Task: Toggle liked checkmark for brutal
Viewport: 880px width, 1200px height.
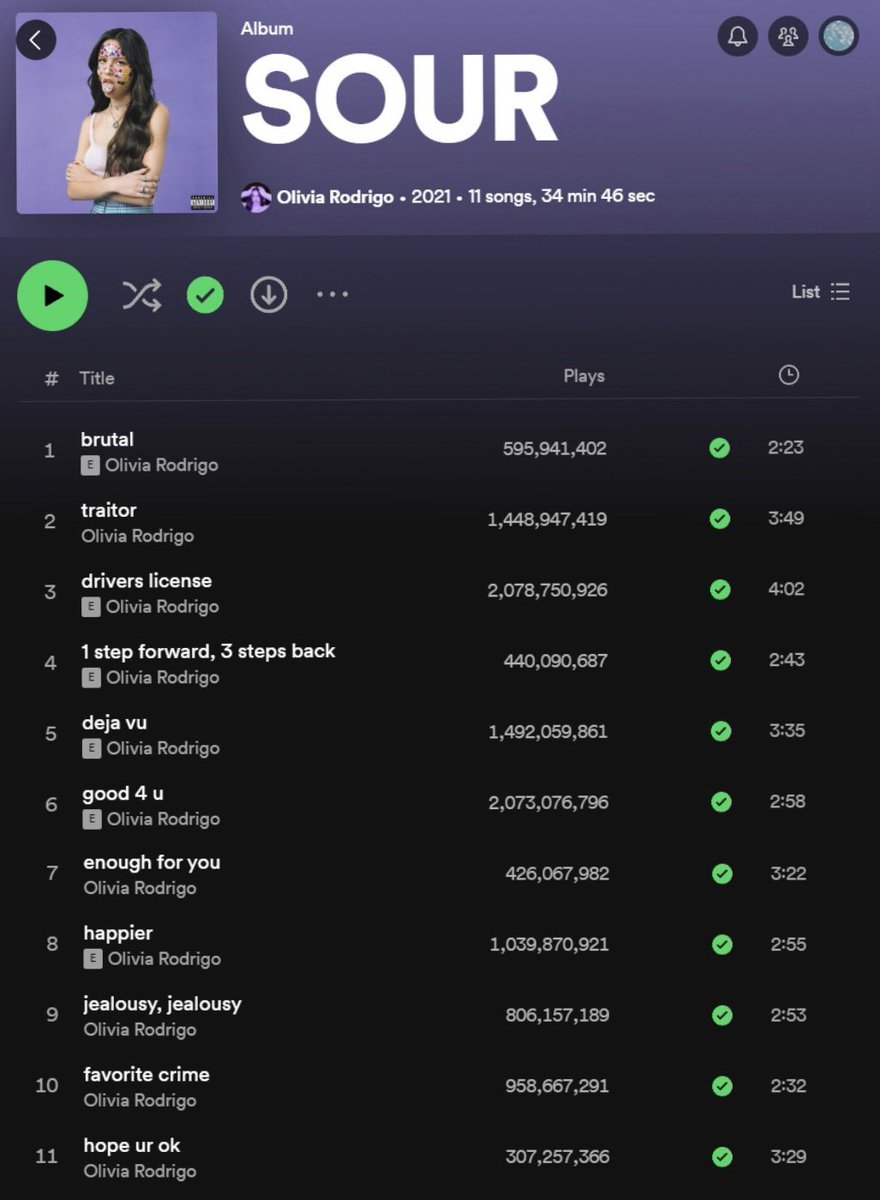Action: coord(719,448)
